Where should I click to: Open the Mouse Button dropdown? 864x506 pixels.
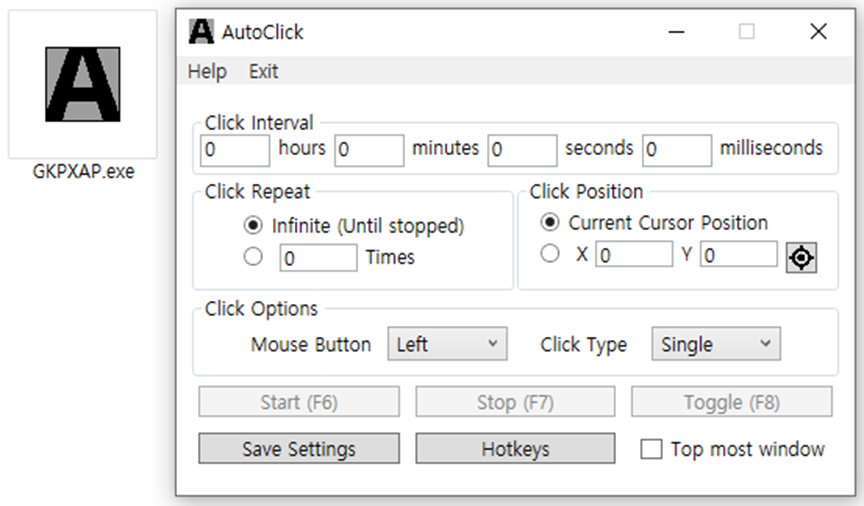447,344
